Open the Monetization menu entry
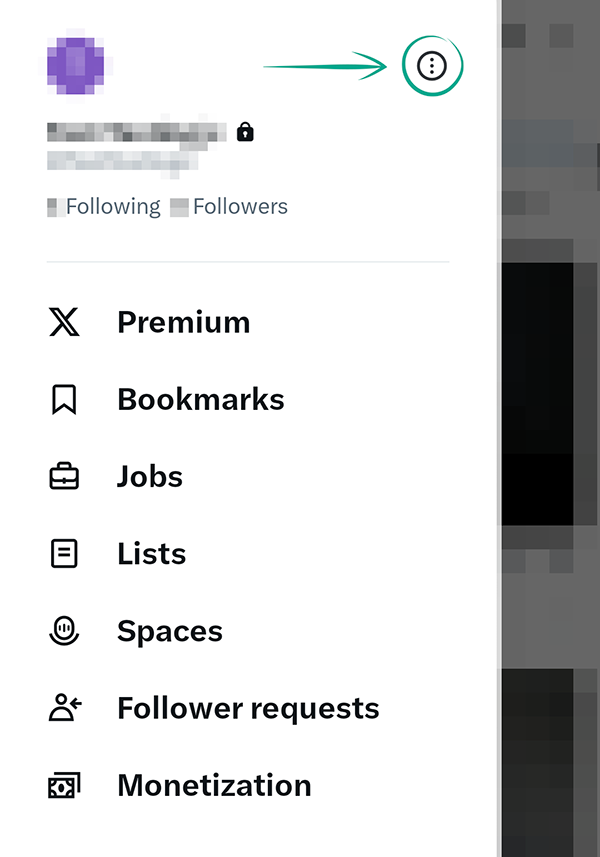This screenshot has height=857, width=600. pyautogui.click(x=214, y=786)
